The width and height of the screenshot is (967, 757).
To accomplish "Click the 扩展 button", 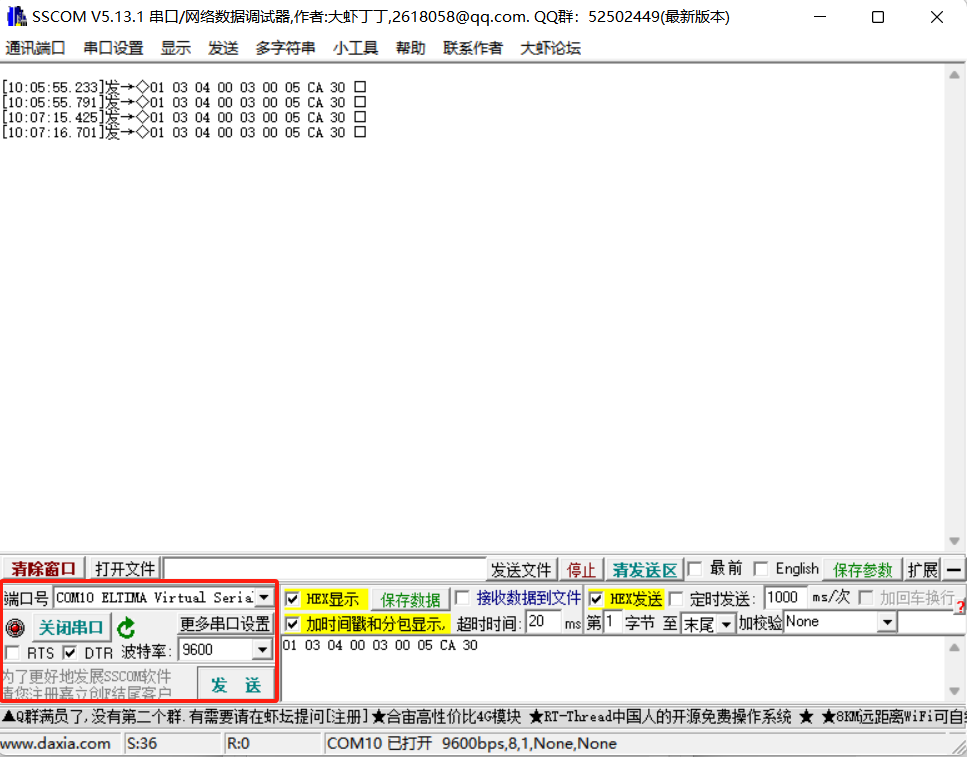I will point(923,569).
